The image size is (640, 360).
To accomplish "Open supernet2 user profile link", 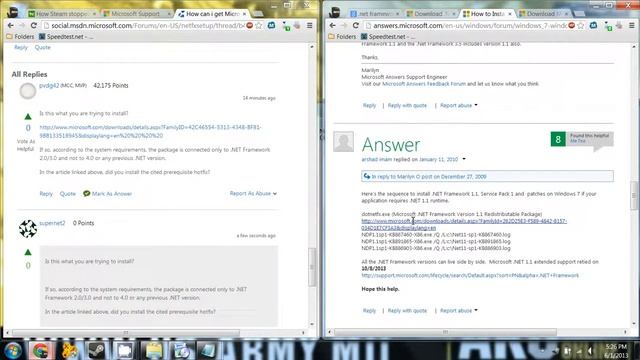I will pyautogui.click(x=52, y=223).
